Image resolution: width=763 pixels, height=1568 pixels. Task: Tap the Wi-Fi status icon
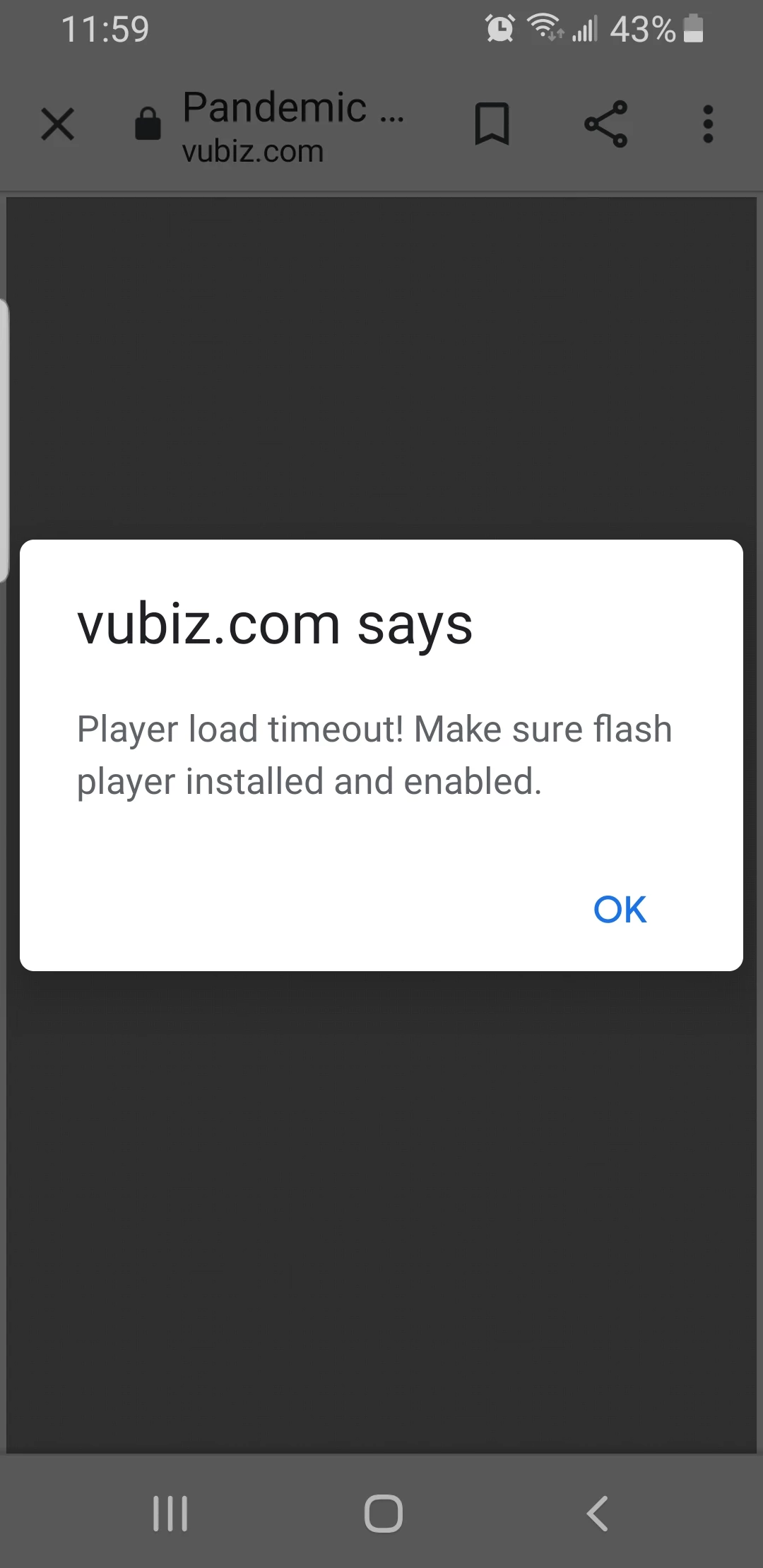click(545, 28)
